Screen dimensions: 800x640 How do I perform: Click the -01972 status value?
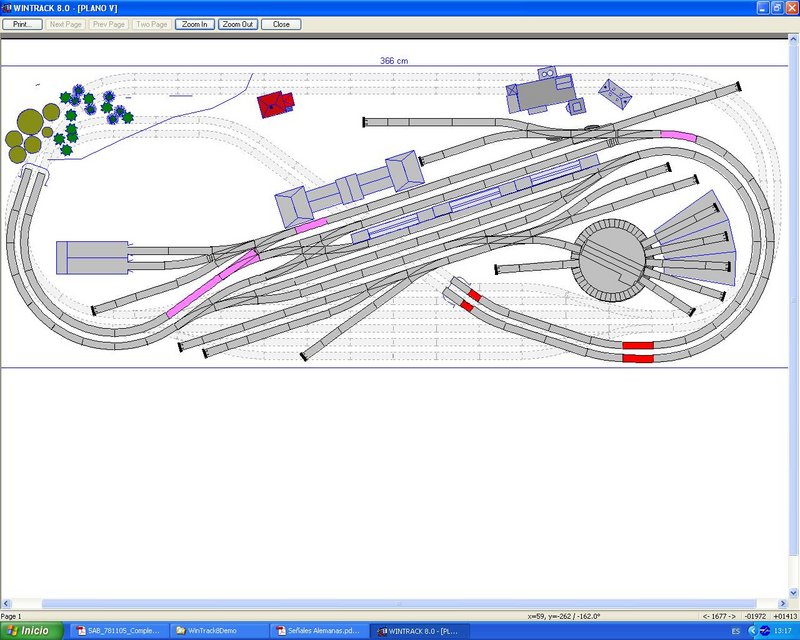[x=756, y=616]
